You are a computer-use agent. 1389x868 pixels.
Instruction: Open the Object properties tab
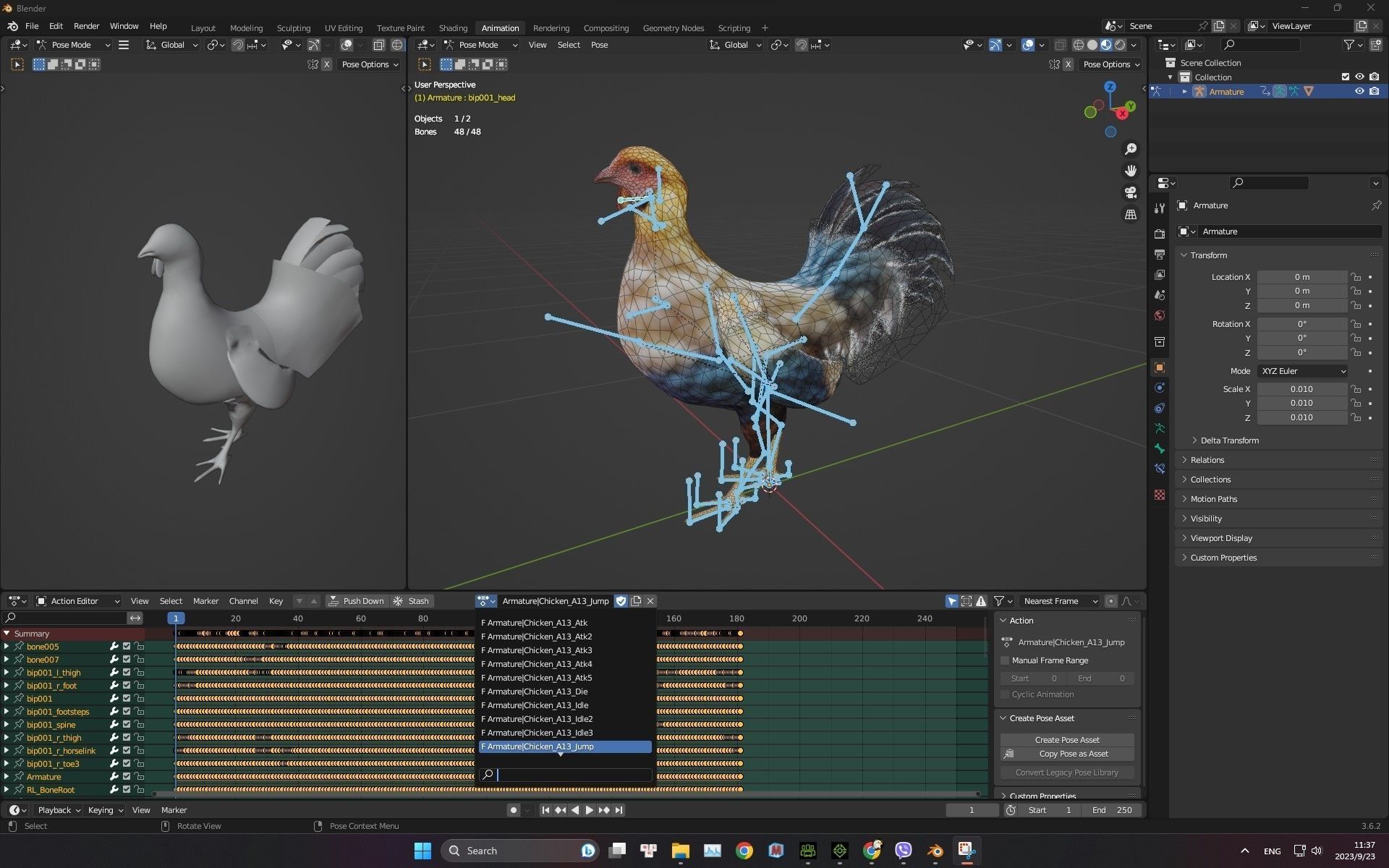click(1160, 367)
